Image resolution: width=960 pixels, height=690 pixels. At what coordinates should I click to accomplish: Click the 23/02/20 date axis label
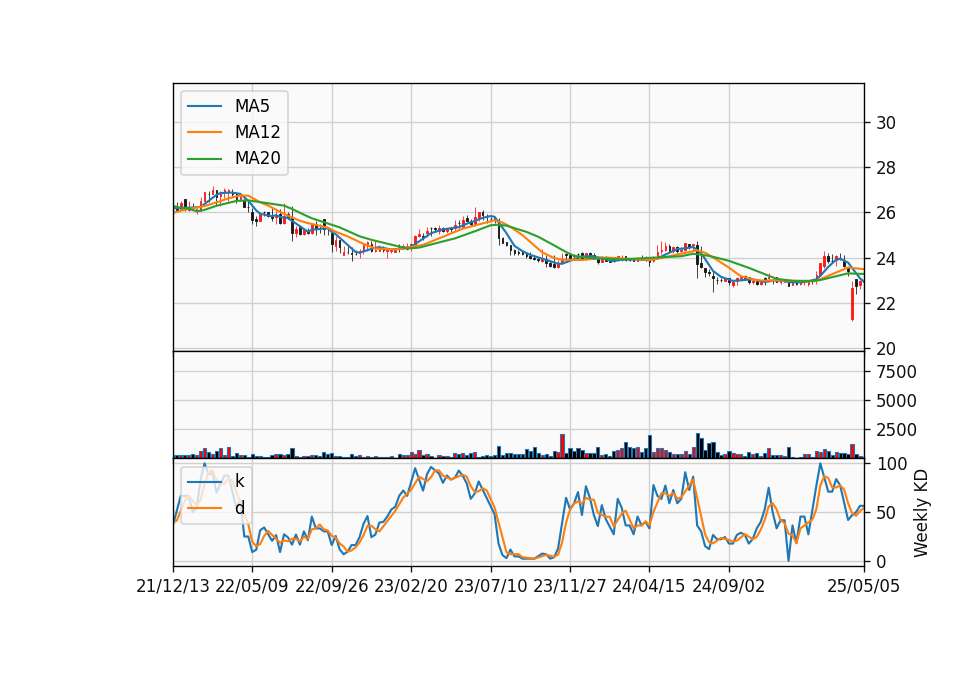[x=411, y=586]
